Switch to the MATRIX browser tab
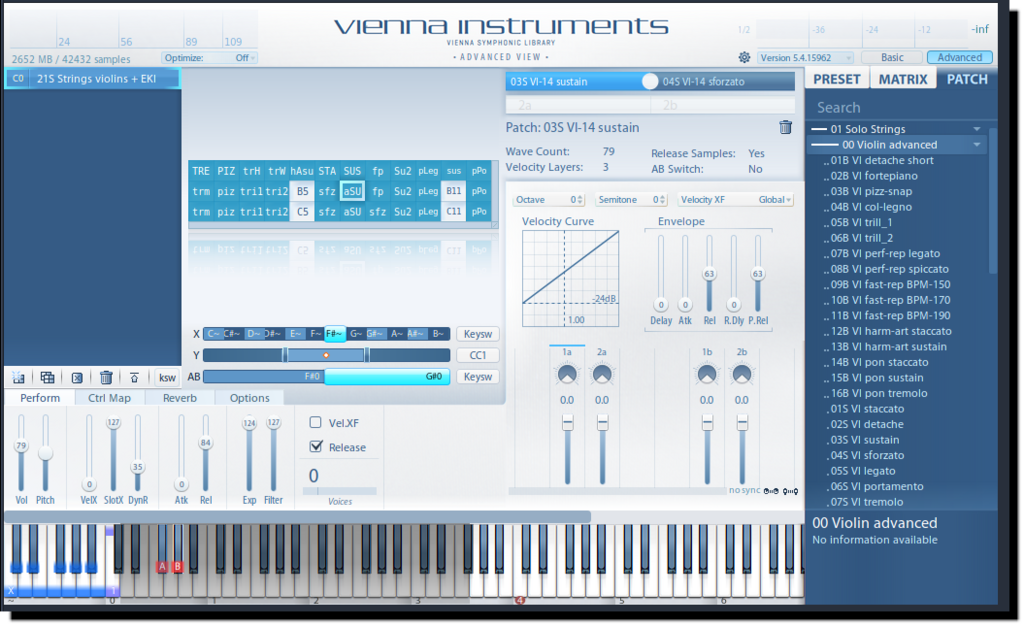This screenshot has height=626, width=1024. 903,79
